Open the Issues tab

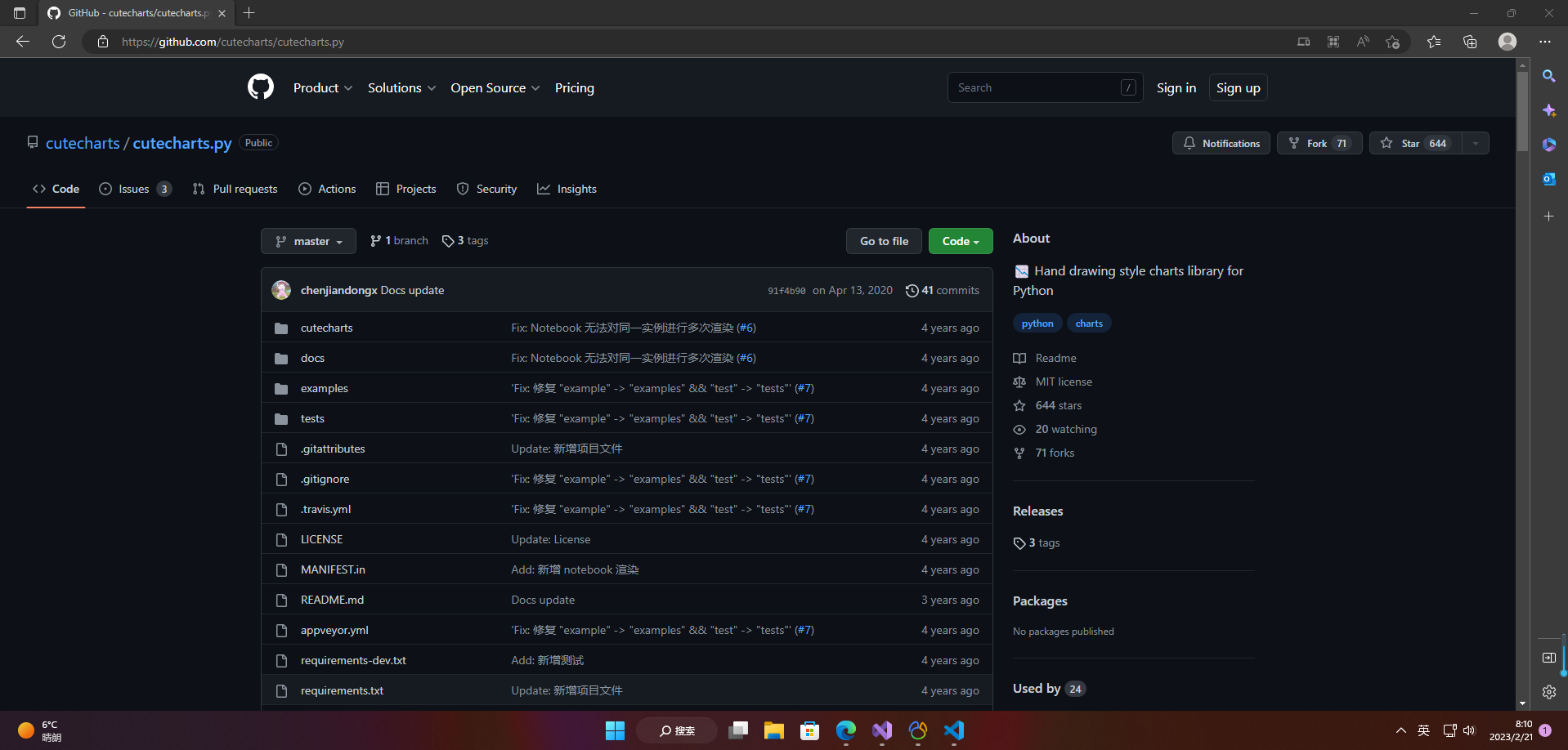click(x=135, y=189)
